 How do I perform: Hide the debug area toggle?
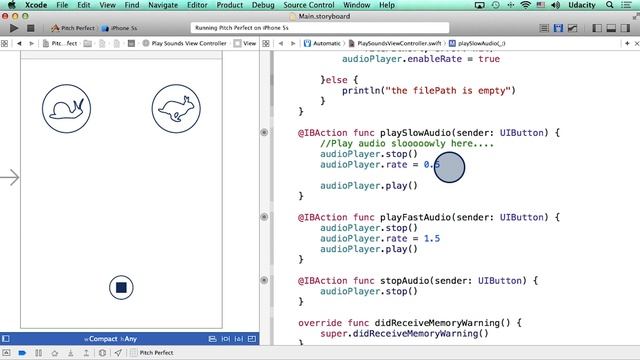7,353
